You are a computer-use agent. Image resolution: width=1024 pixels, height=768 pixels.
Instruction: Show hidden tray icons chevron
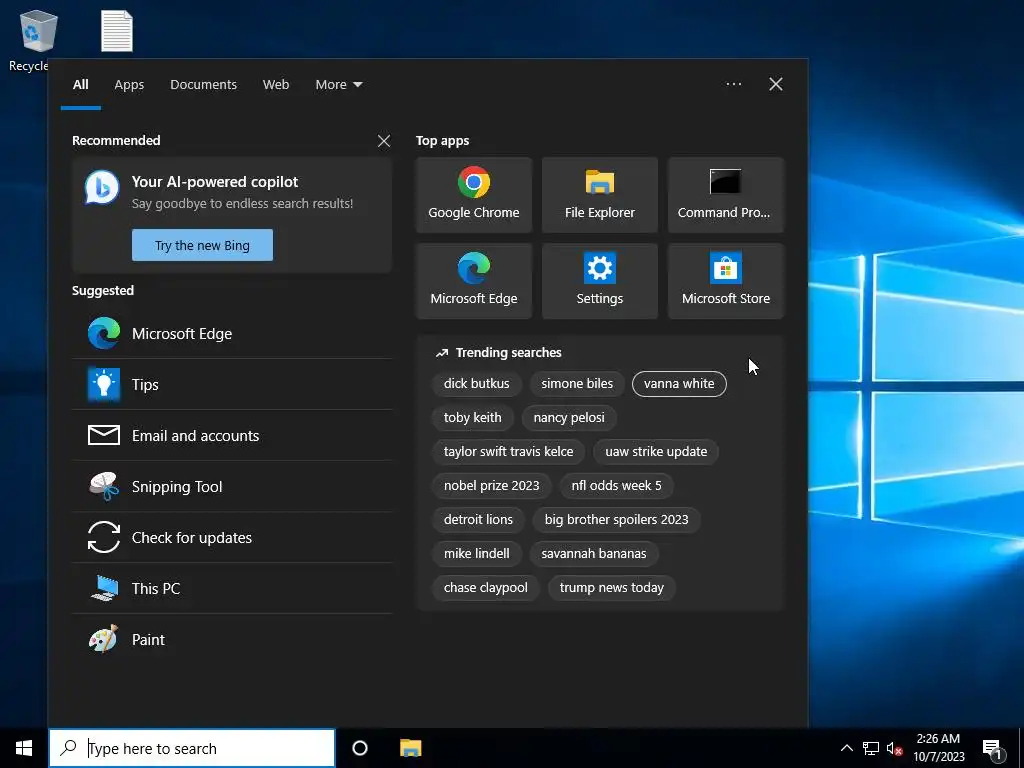(846, 748)
